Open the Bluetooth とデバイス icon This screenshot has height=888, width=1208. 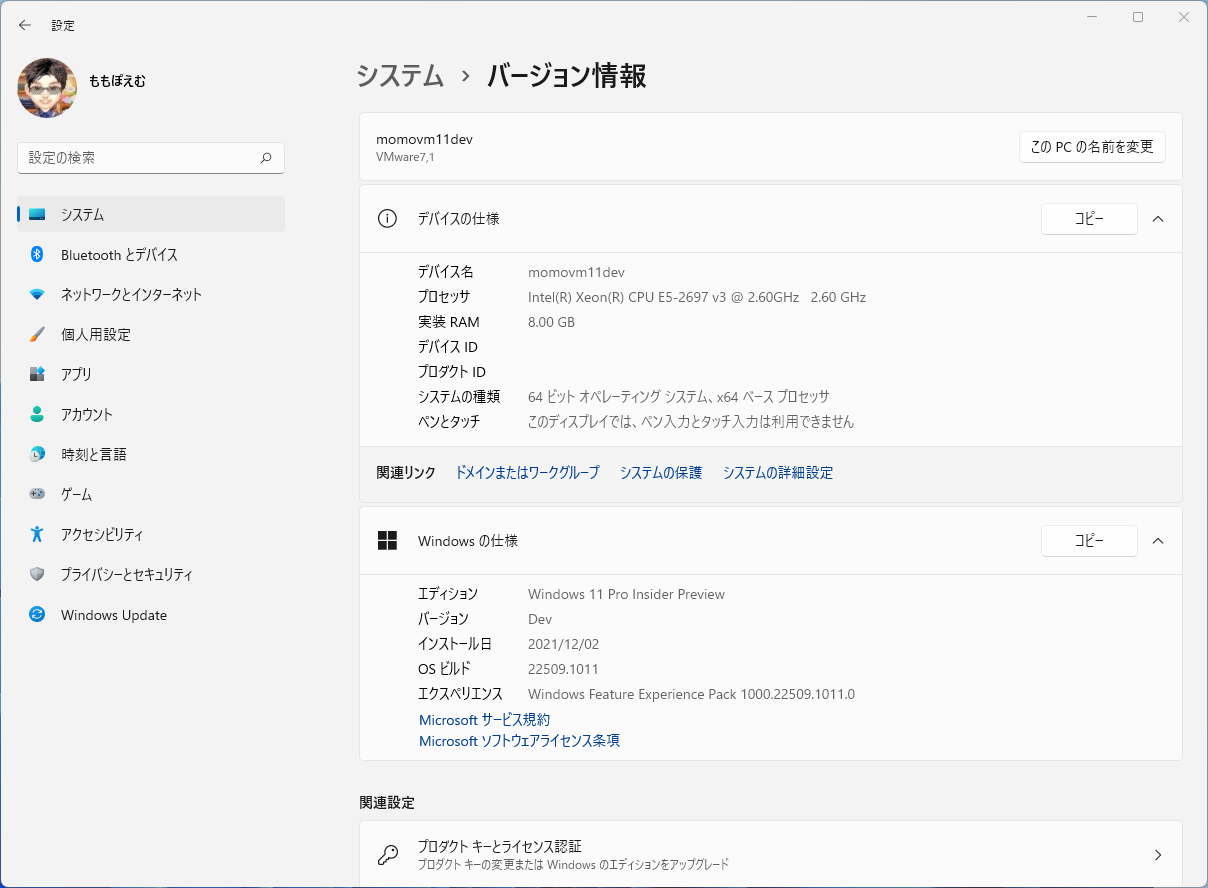coord(37,255)
